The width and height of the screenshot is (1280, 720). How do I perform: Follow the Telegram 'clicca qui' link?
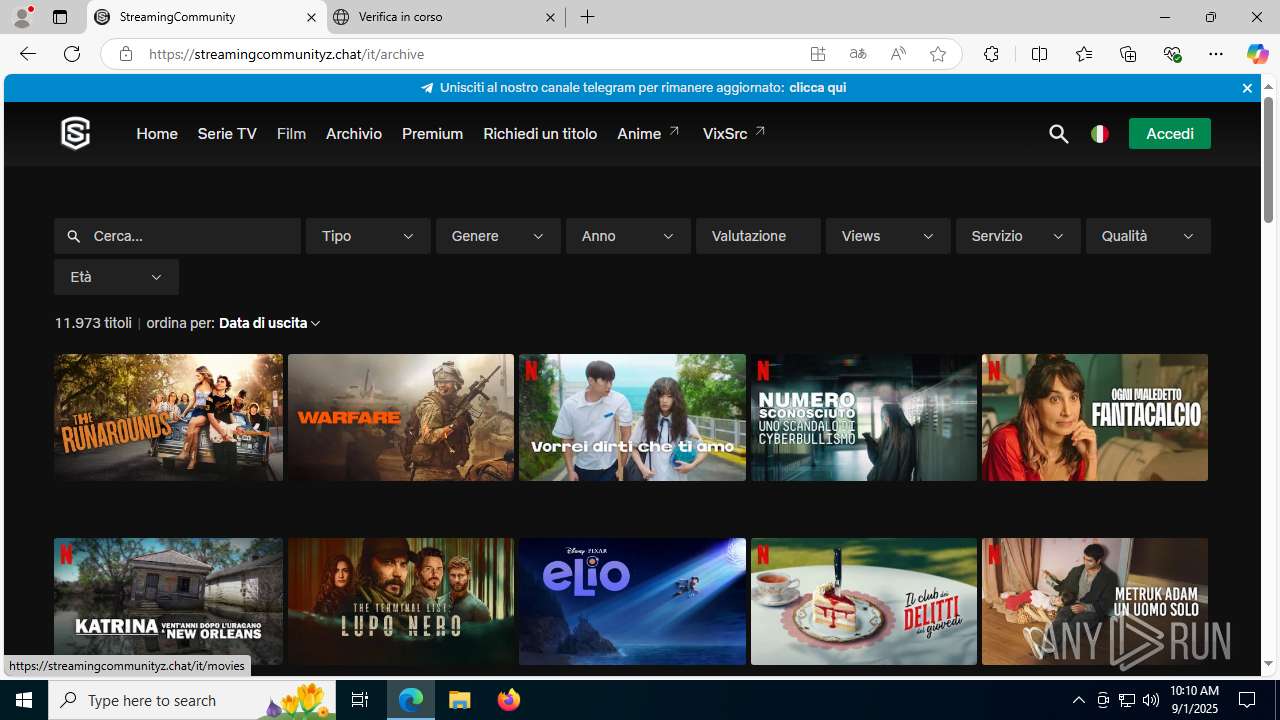pyautogui.click(x=817, y=88)
